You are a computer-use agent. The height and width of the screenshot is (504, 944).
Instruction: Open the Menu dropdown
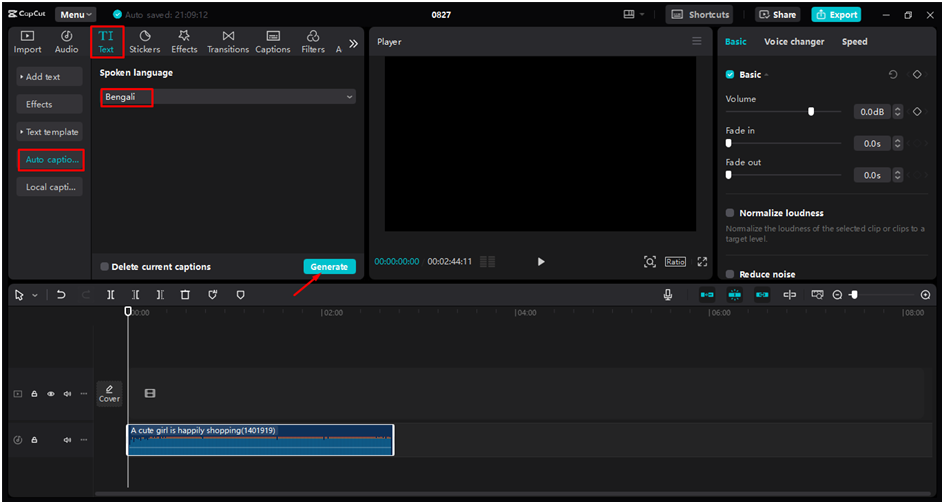[x=76, y=14]
